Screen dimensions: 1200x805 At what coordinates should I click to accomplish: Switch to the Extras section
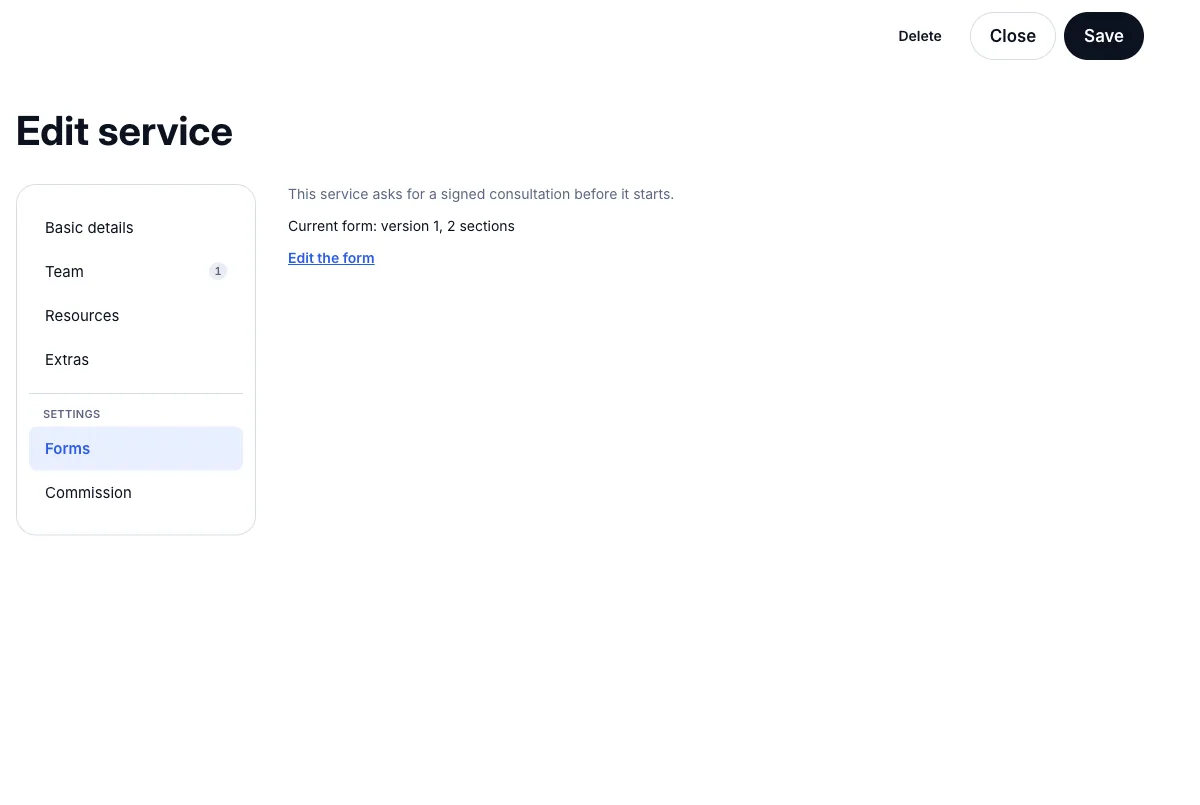click(x=136, y=360)
